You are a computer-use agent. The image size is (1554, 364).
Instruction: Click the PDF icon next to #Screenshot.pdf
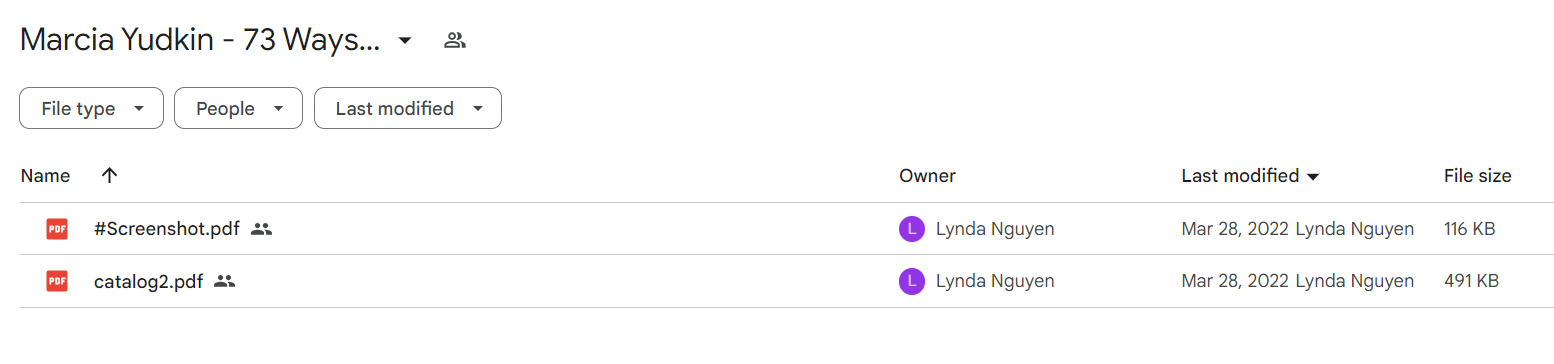(x=57, y=229)
